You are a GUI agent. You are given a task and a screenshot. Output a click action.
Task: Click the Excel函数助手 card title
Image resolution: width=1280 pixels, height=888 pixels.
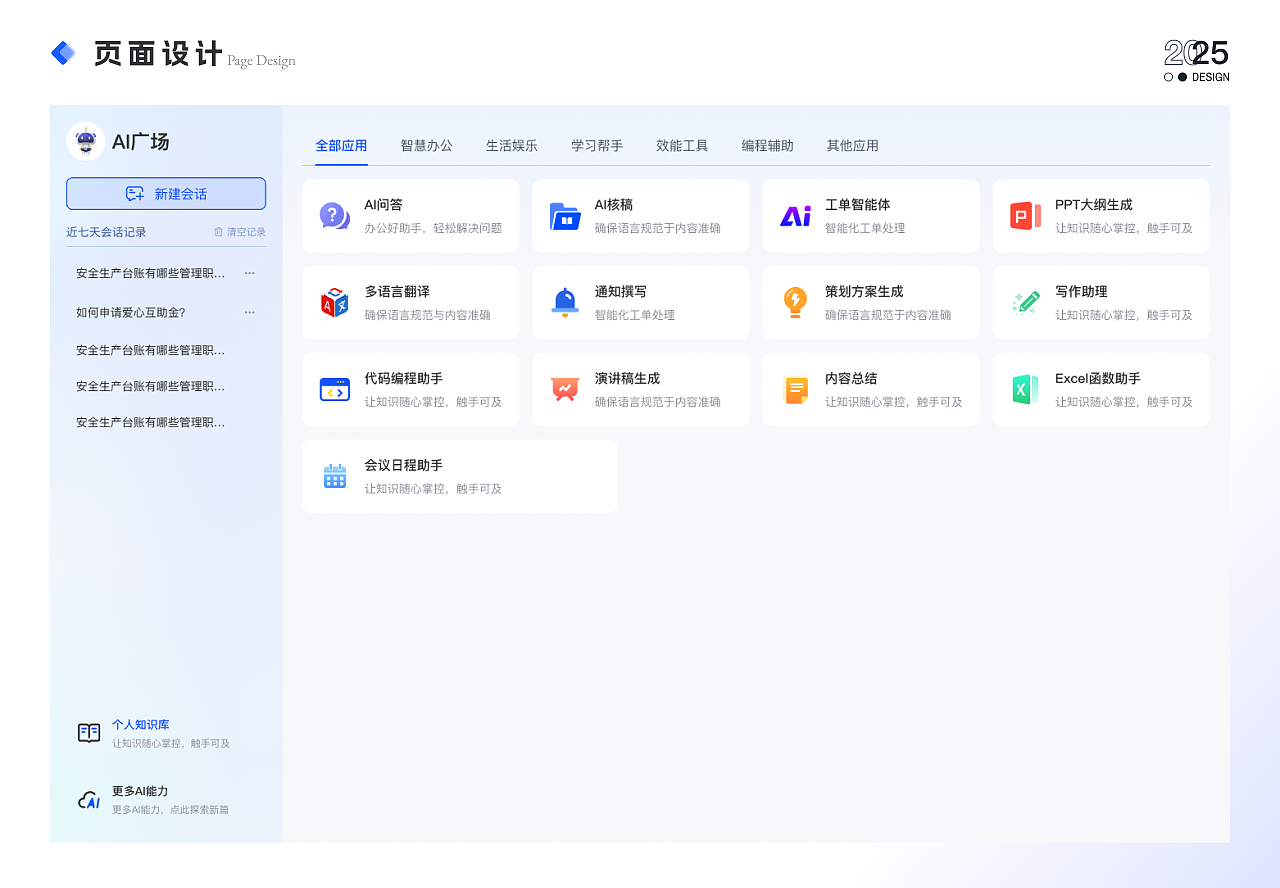pos(1098,379)
